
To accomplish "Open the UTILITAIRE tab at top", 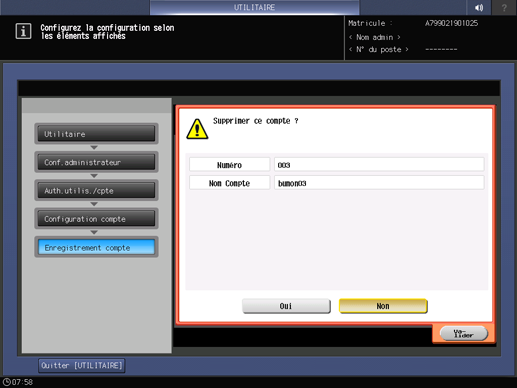I will 254,7.
